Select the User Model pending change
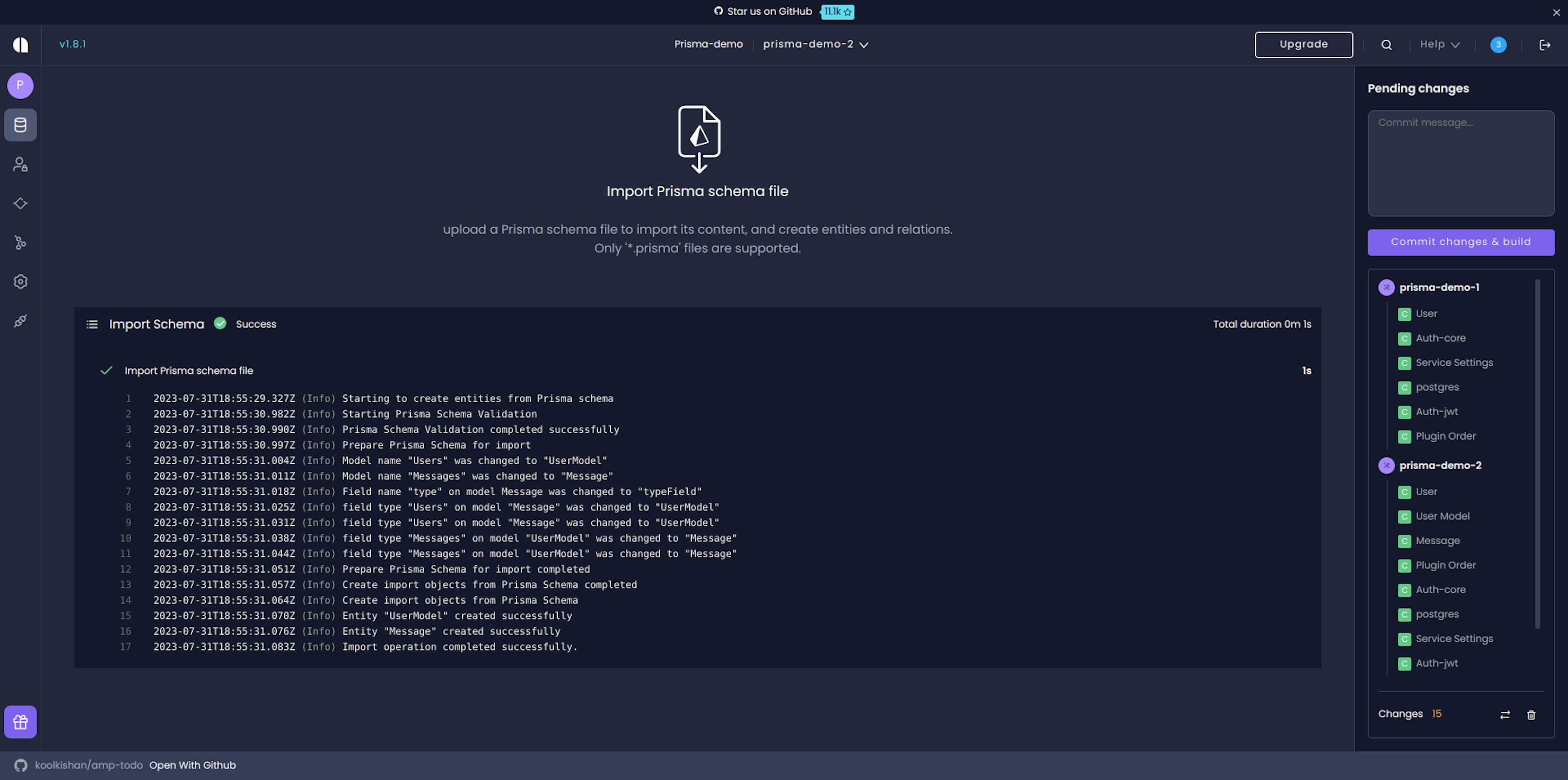1568x780 pixels. (1442, 516)
